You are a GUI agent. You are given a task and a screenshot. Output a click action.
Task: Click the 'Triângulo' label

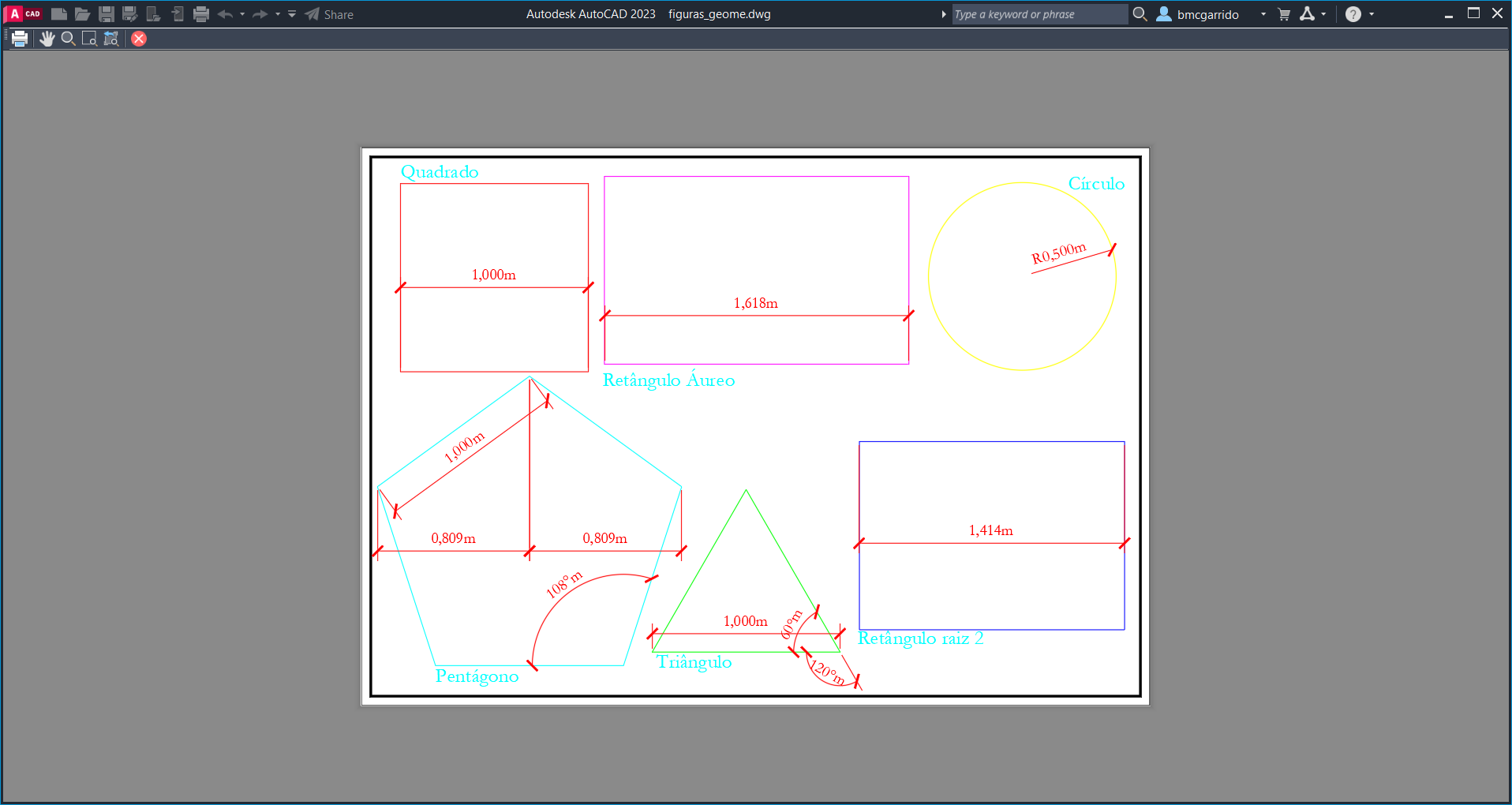point(694,662)
